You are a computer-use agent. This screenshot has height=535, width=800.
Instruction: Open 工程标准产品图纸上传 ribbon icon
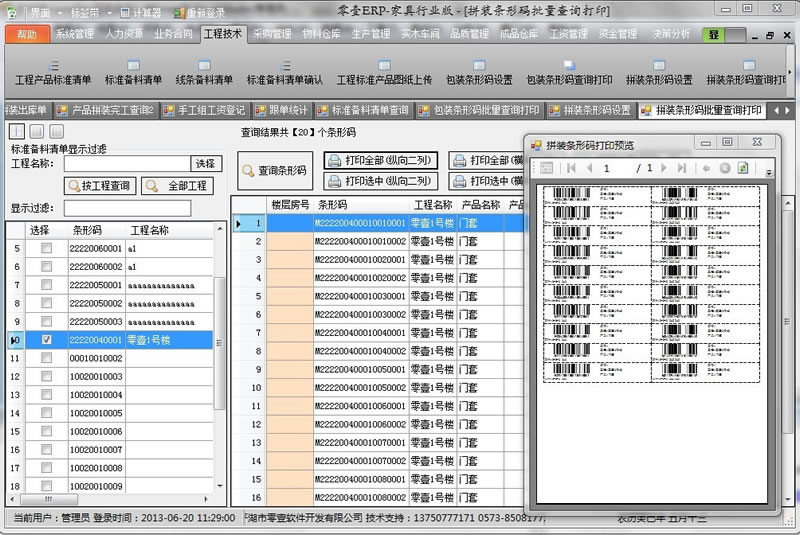384,66
